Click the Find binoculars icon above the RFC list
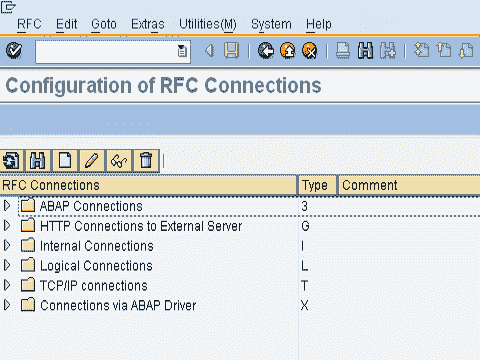Screen dimensions: 480x360 coord(38,161)
